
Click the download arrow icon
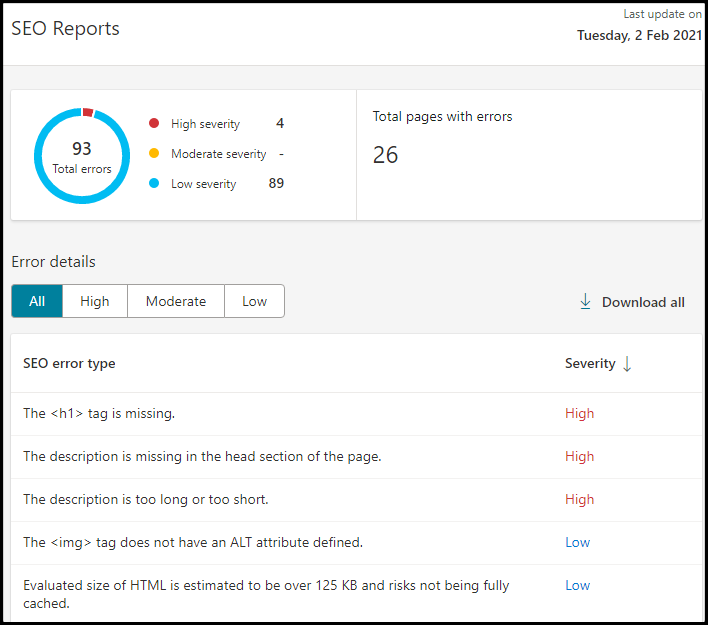tap(586, 302)
